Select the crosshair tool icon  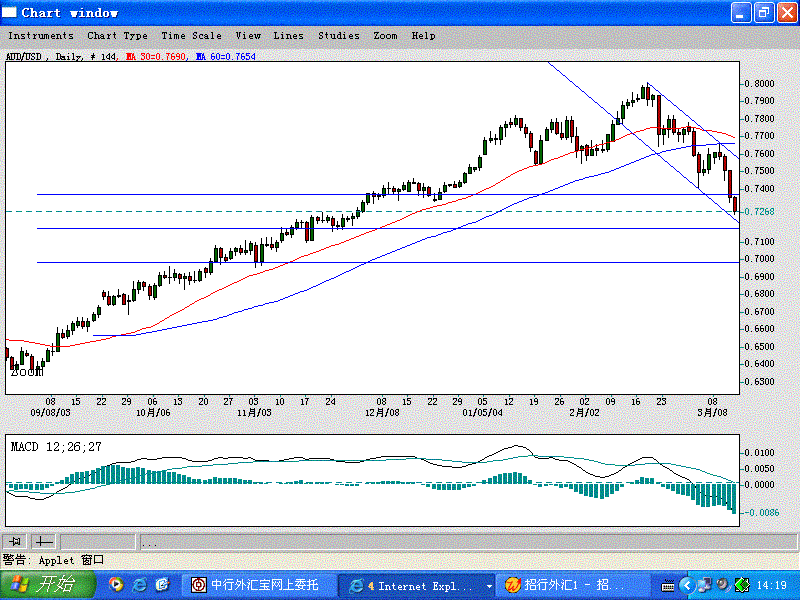(43, 541)
